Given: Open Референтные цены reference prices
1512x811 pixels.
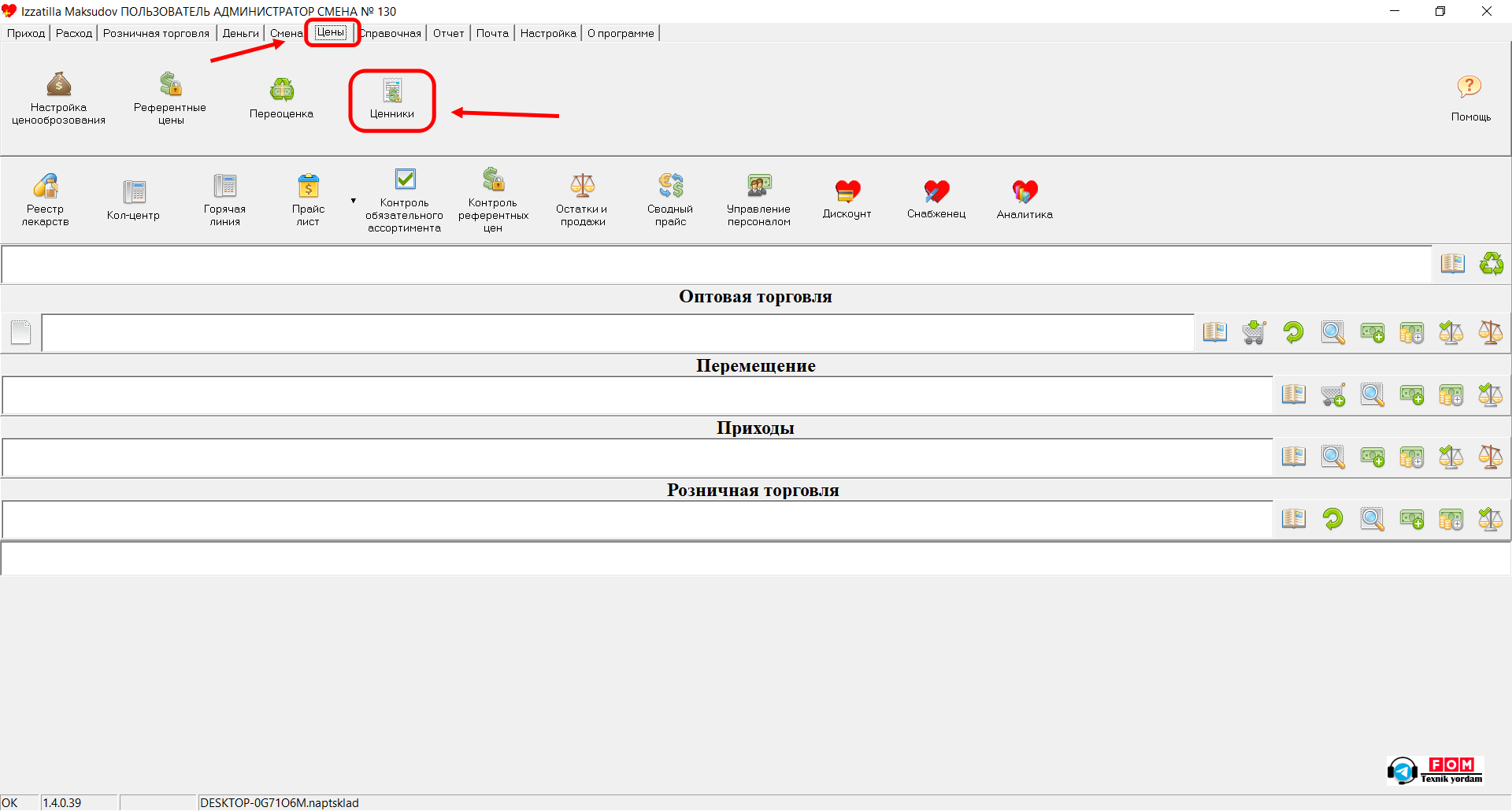Looking at the screenshot, I should click(x=170, y=98).
